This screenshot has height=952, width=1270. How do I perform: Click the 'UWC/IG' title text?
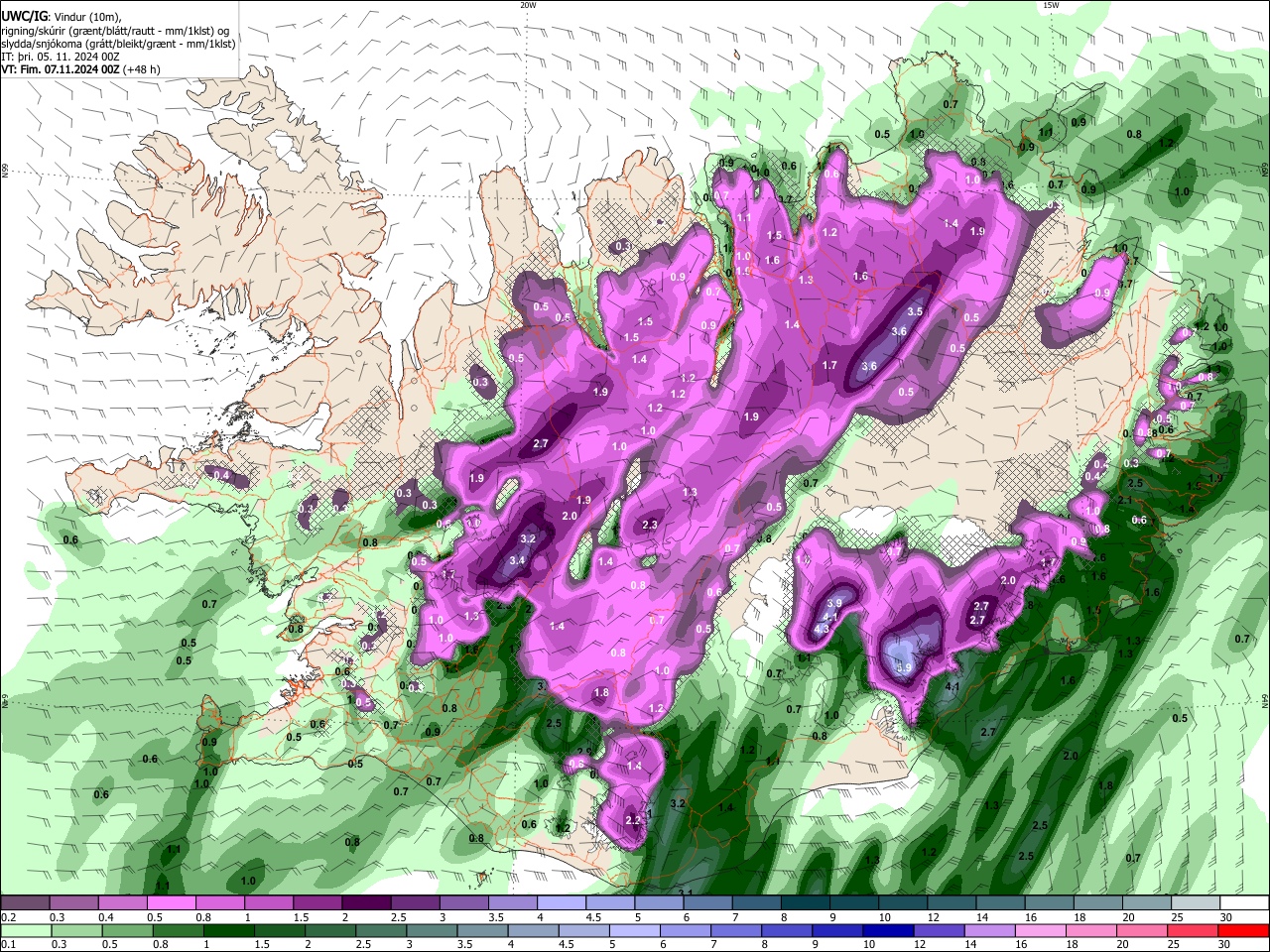[23, 16]
